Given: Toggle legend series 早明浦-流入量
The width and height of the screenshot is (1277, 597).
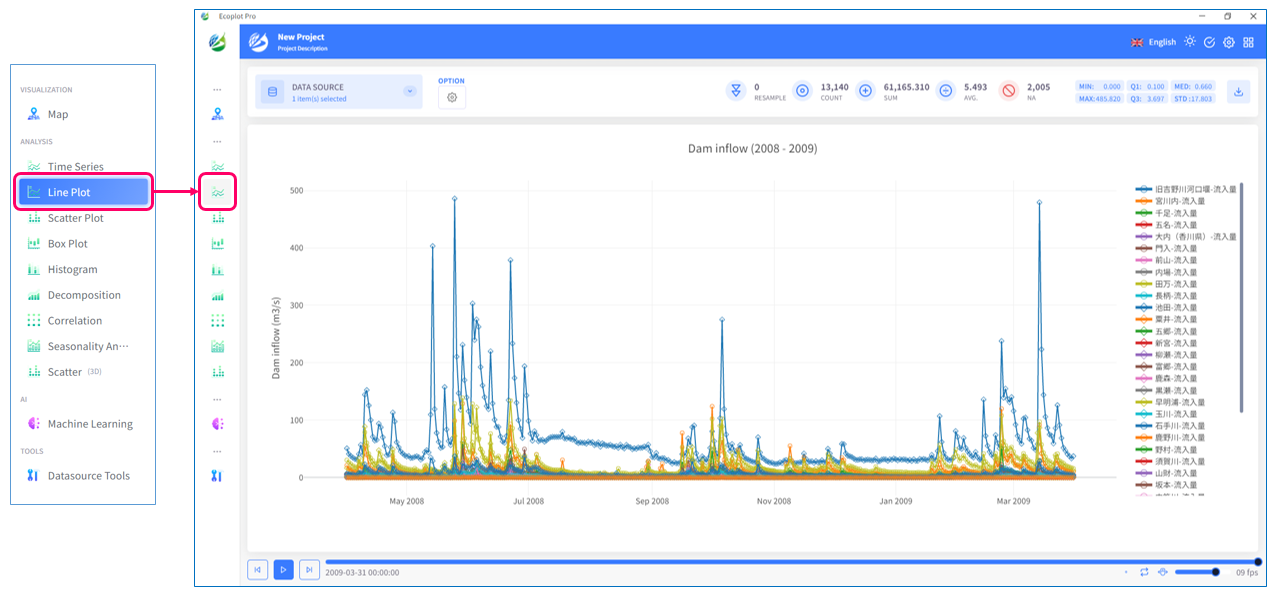Looking at the screenshot, I should click(x=1170, y=402).
